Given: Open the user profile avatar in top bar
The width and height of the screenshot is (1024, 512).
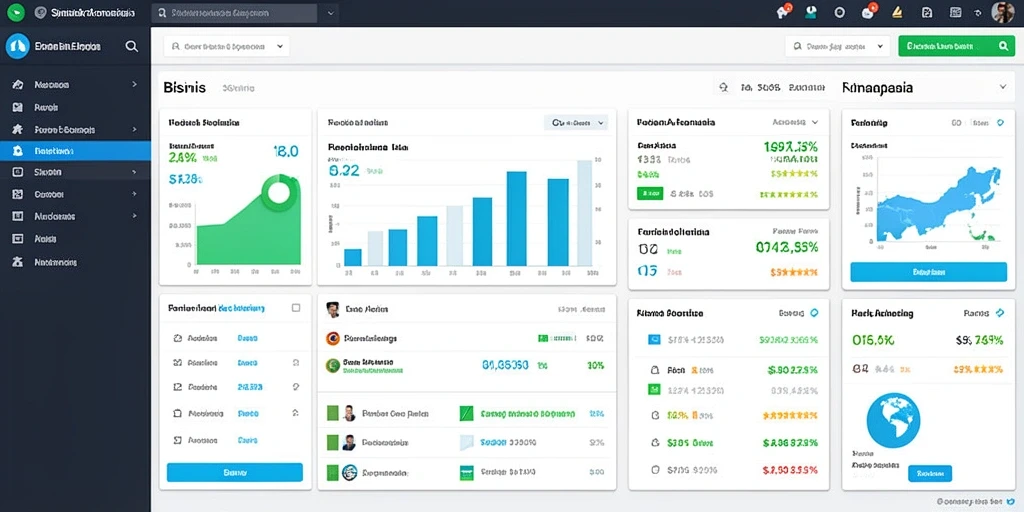Looking at the screenshot, I should pyautogui.click(x=1002, y=12).
